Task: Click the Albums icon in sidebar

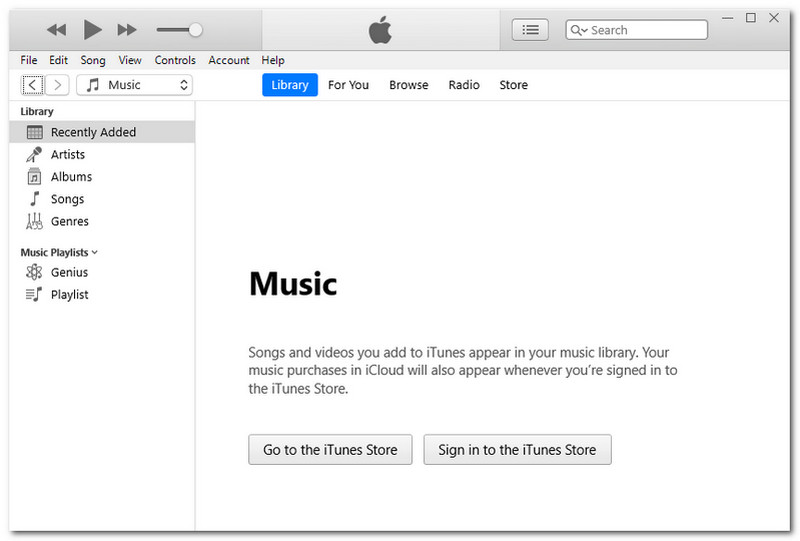Action: tap(34, 177)
